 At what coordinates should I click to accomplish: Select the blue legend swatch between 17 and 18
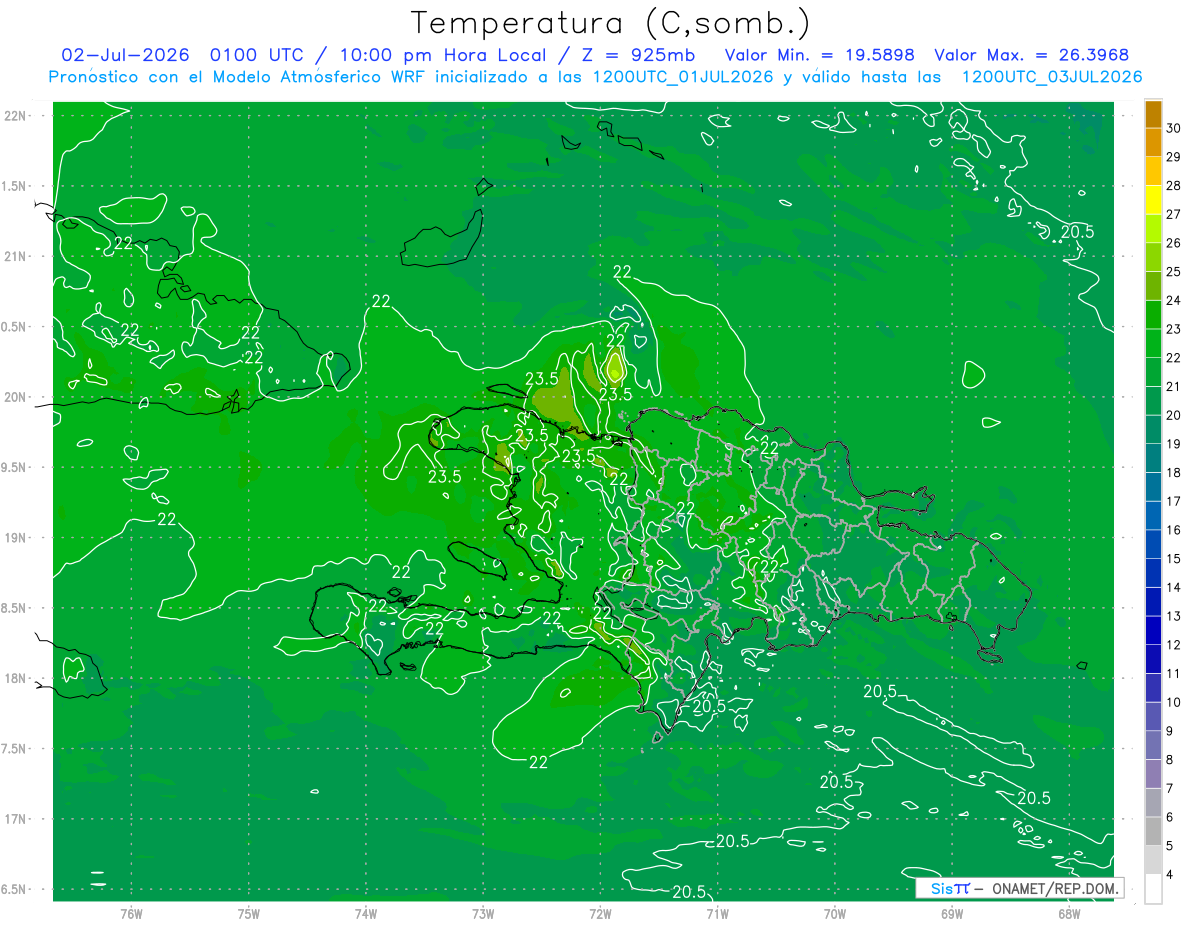coord(1153,487)
